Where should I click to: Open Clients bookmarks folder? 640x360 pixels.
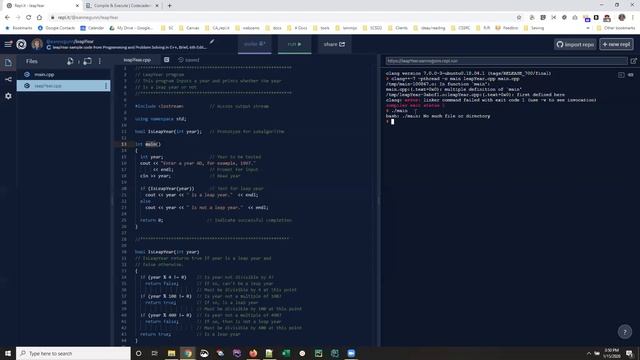click(398, 28)
